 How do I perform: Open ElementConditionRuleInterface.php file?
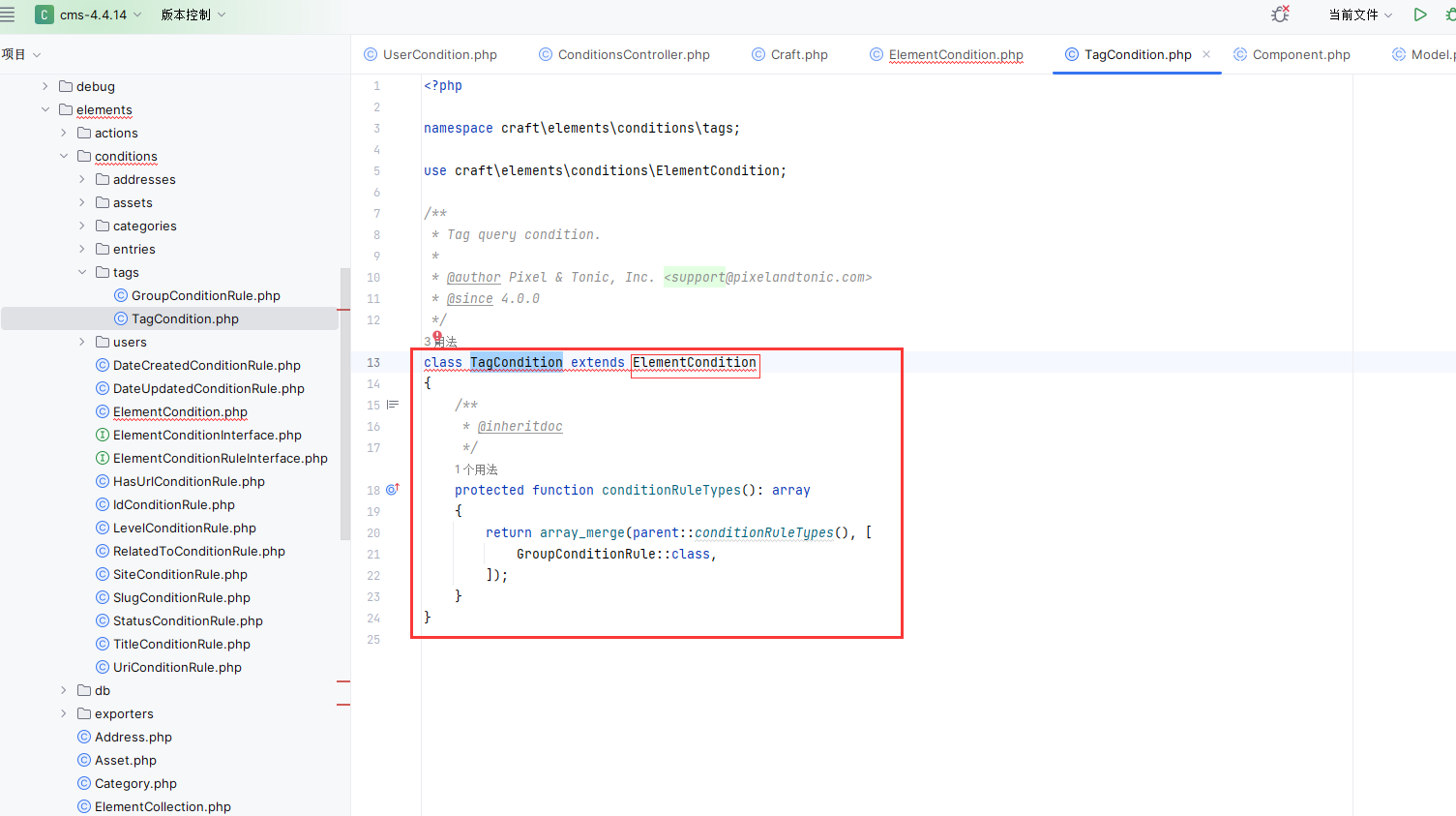tap(212, 458)
